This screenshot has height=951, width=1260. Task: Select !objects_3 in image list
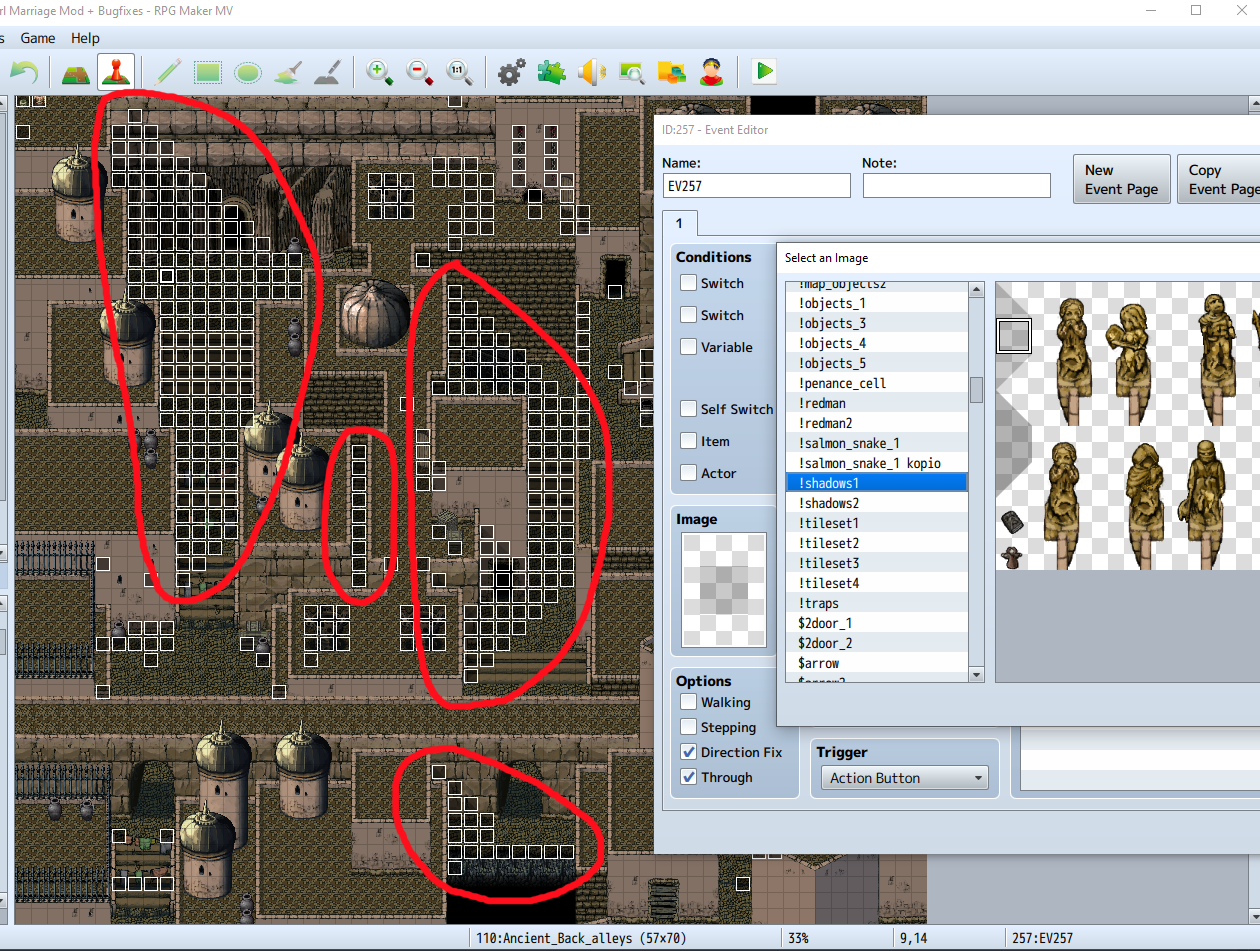click(x=877, y=323)
